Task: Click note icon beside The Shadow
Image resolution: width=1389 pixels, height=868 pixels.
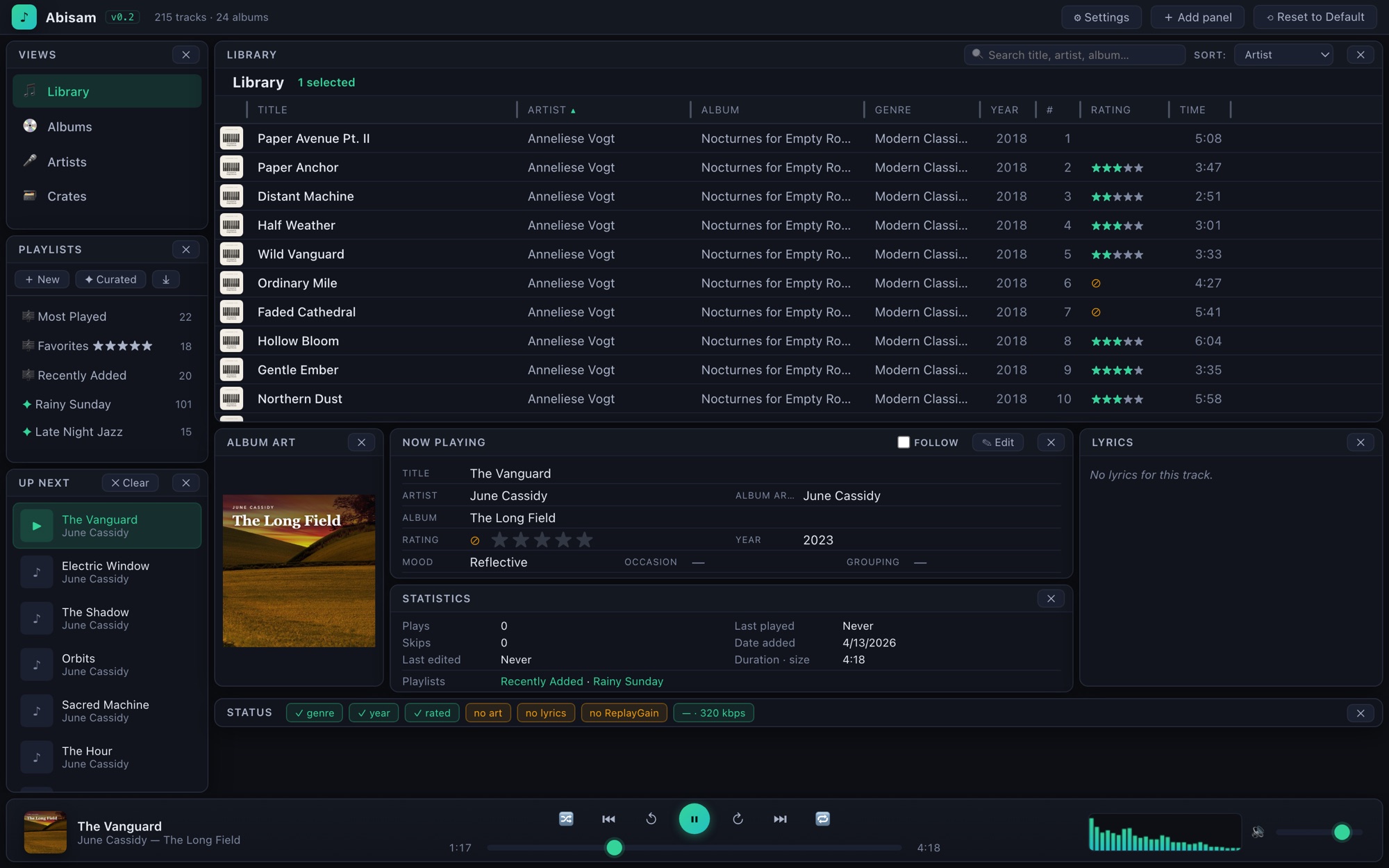Action: (37, 618)
